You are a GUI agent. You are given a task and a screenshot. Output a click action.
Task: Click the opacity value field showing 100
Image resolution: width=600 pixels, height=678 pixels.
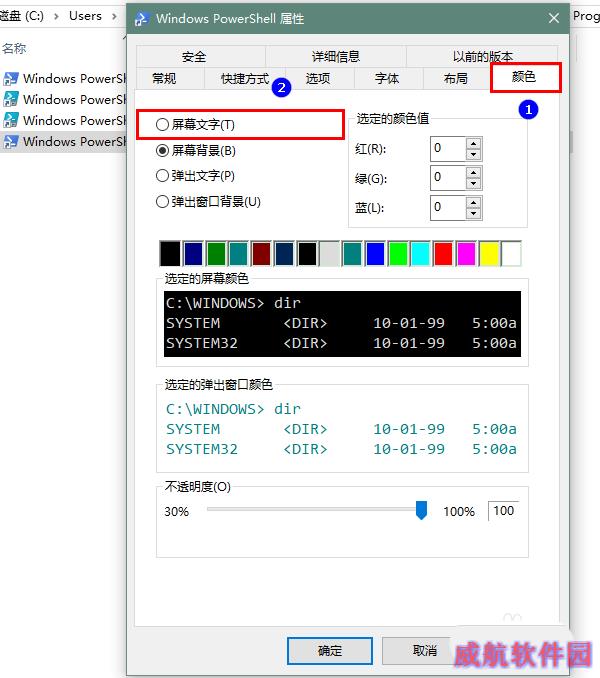[504, 511]
